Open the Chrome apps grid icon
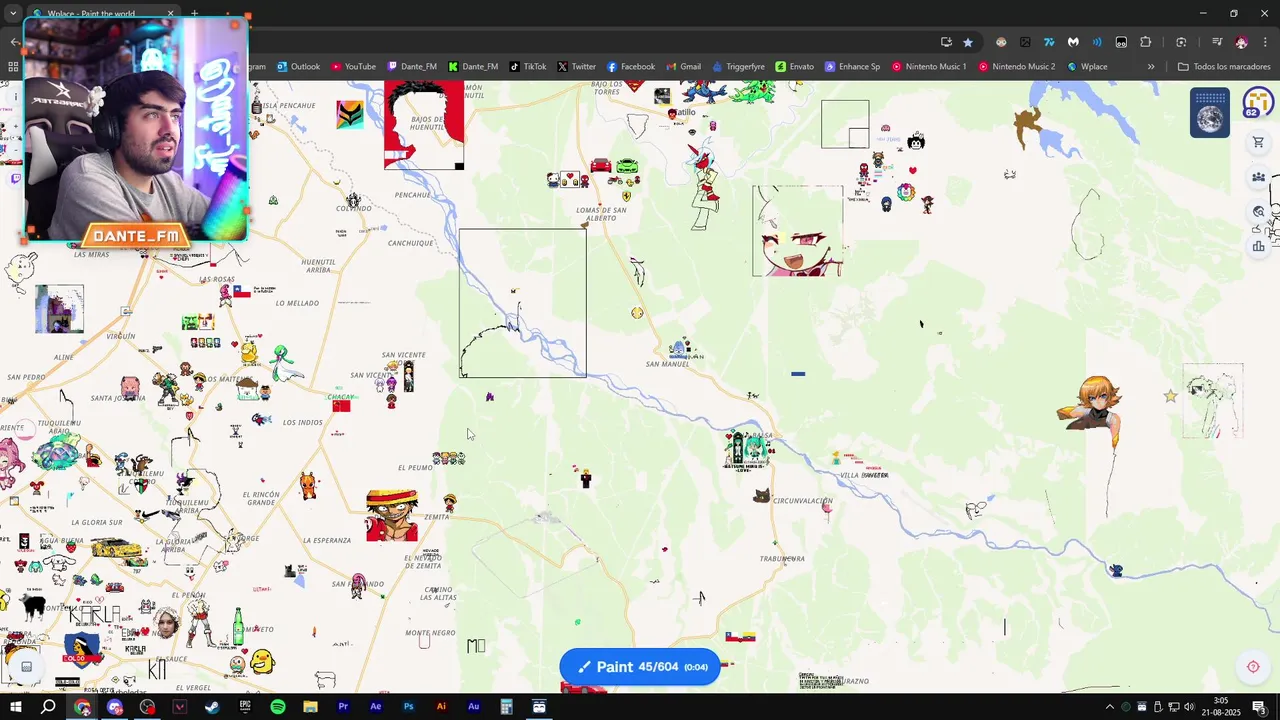This screenshot has width=1280, height=720. click(x=13, y=67)
